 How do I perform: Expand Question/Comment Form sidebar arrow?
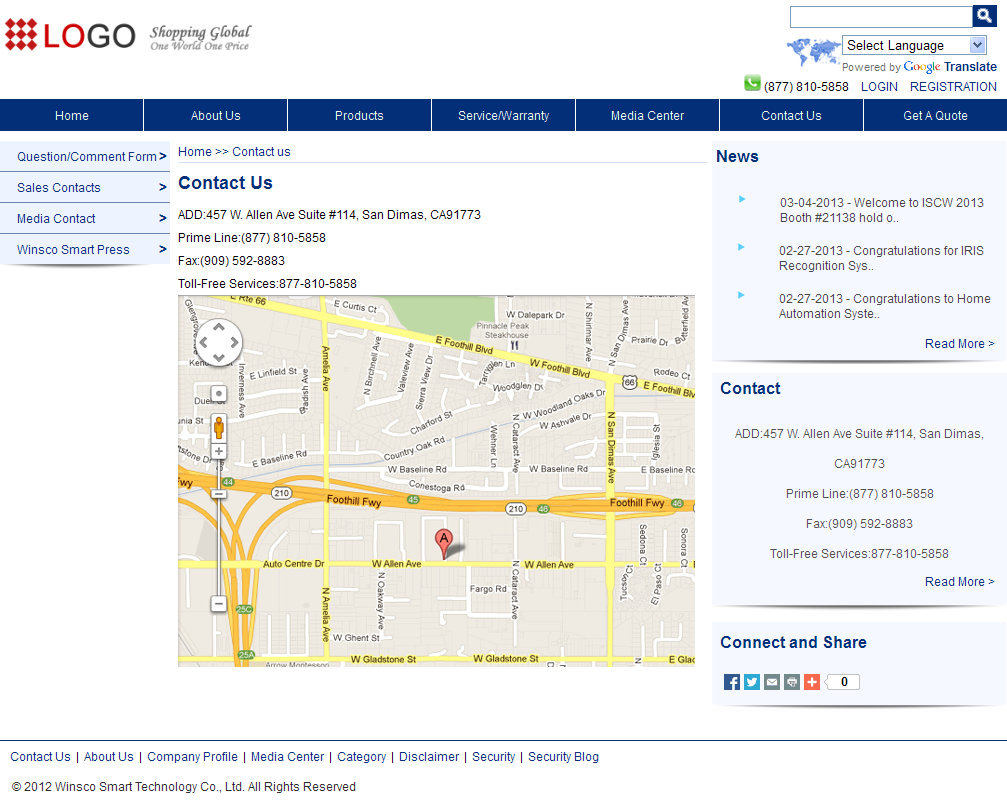tap(162, 156)
